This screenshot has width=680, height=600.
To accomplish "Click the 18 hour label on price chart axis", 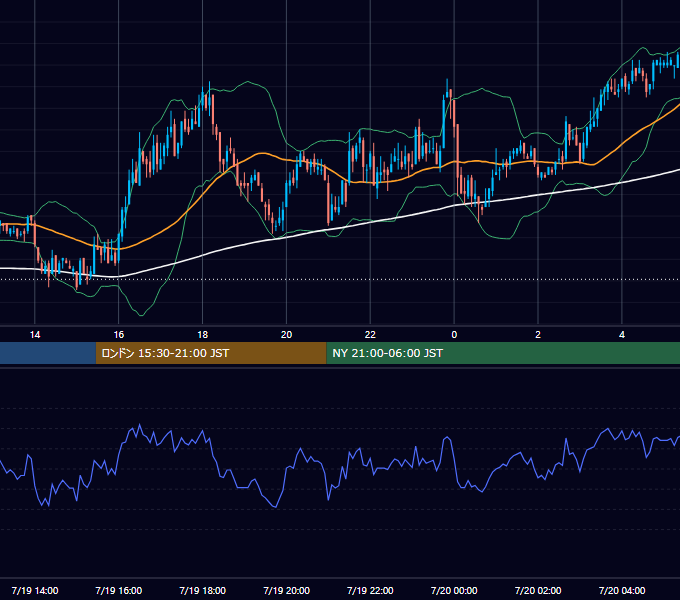I will [x=203, y=335].
